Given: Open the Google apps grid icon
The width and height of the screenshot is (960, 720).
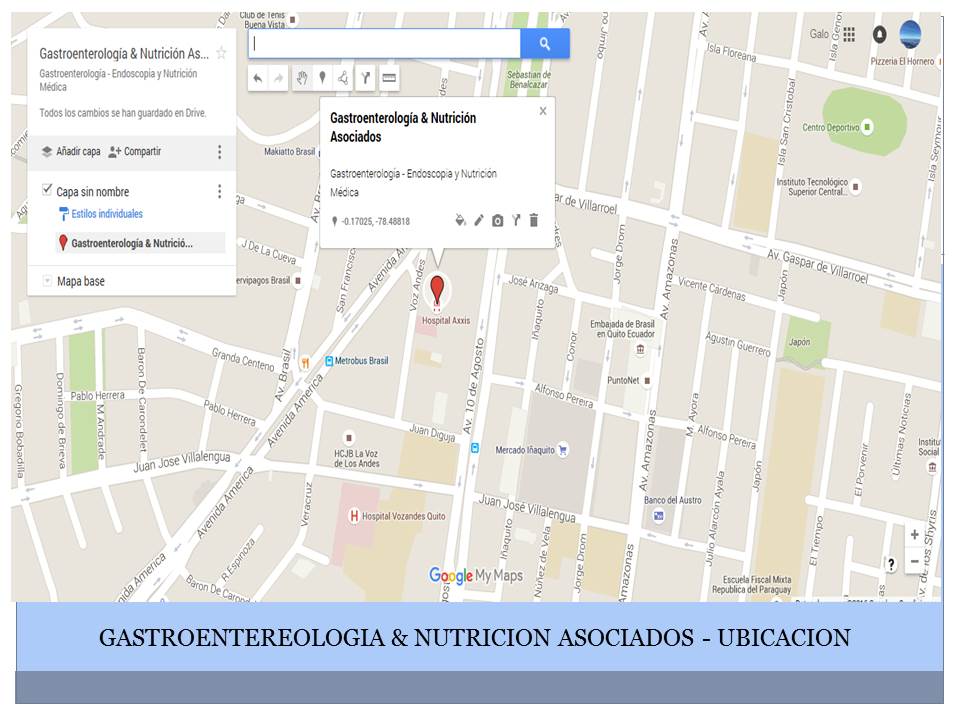Looking at the screenshot, I should point(849,34).
